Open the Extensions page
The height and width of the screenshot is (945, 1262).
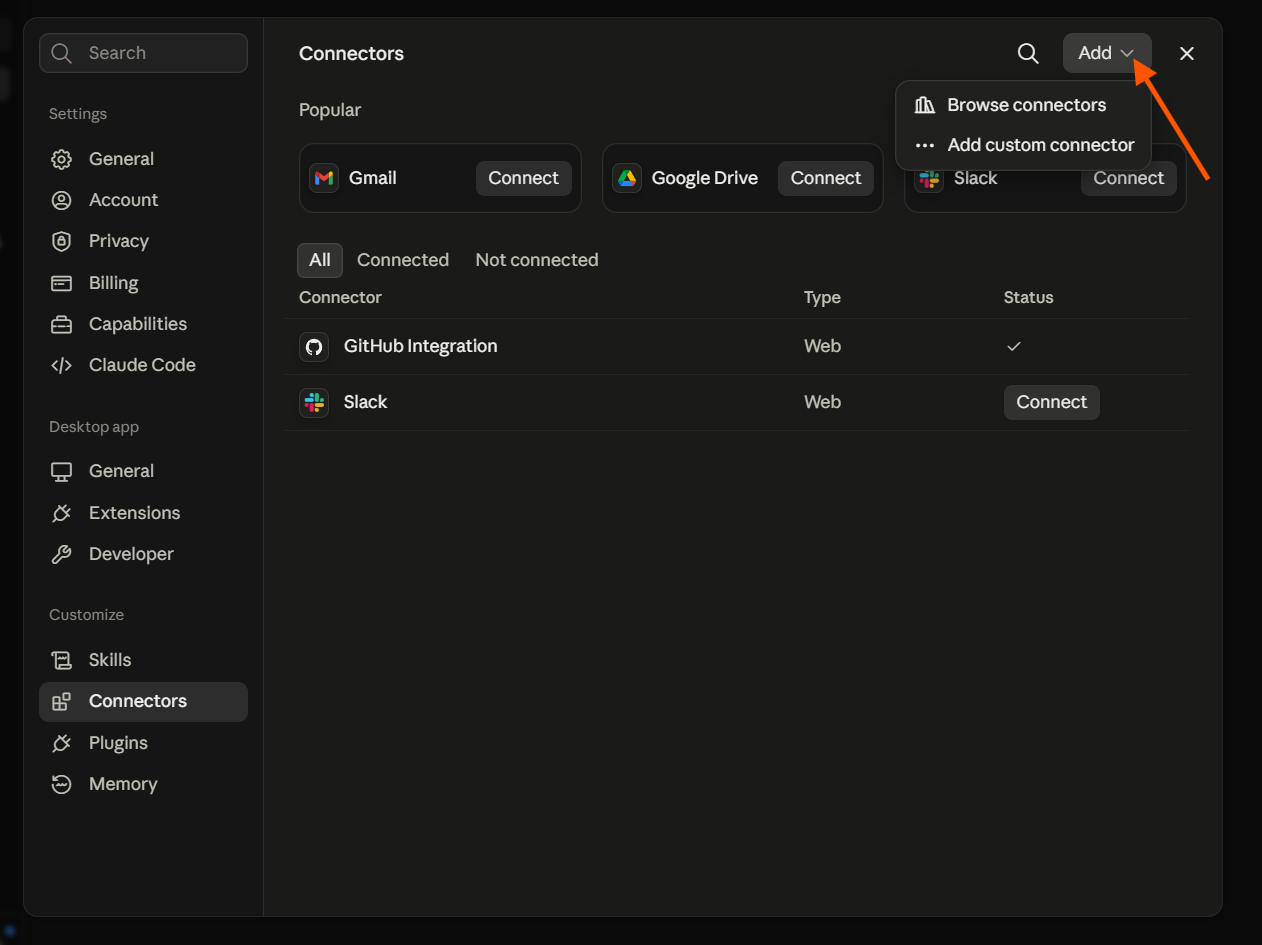[x=143, y=513]
